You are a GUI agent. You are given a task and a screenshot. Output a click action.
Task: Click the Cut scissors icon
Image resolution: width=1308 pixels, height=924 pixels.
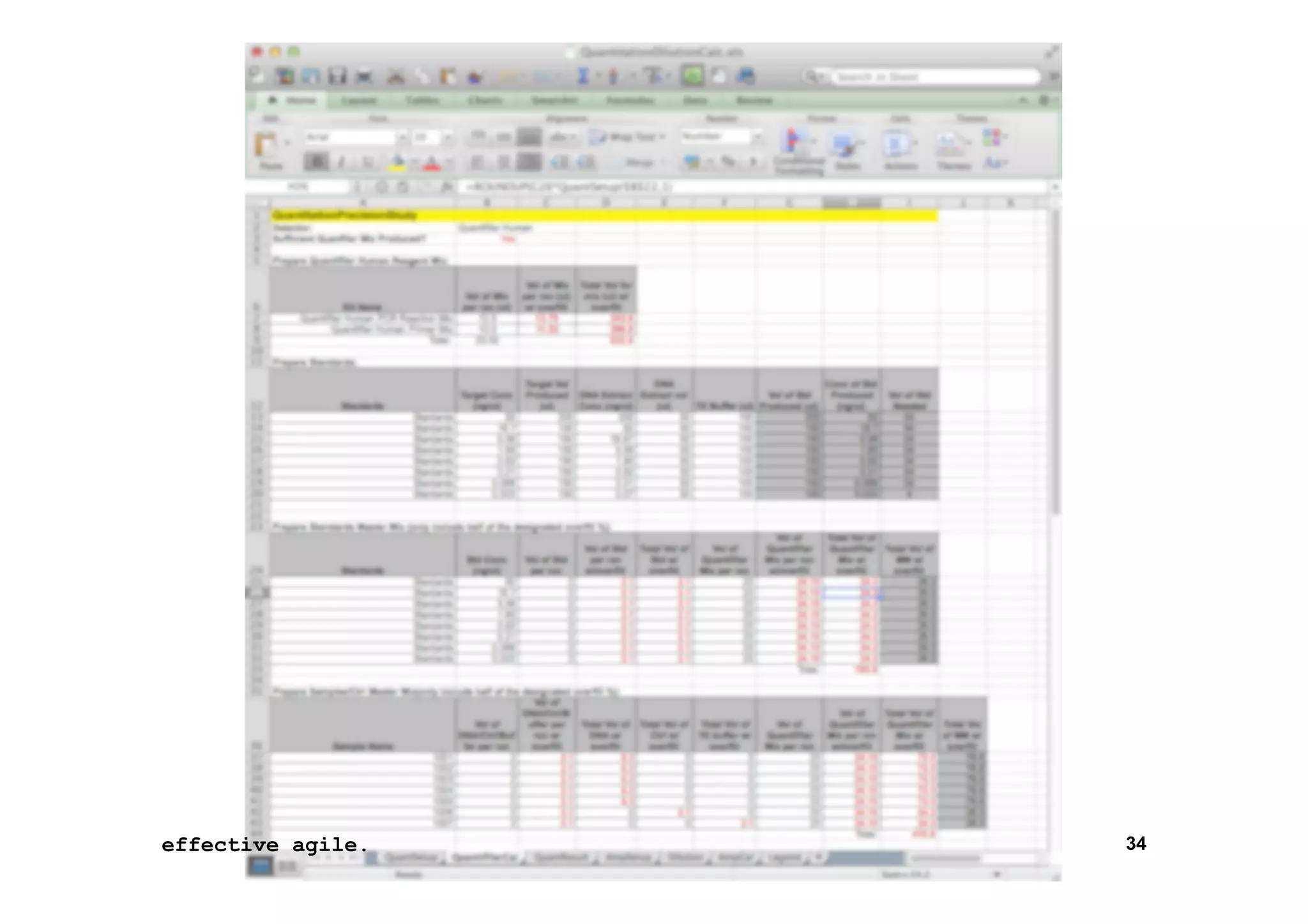[x=396, y=77]
